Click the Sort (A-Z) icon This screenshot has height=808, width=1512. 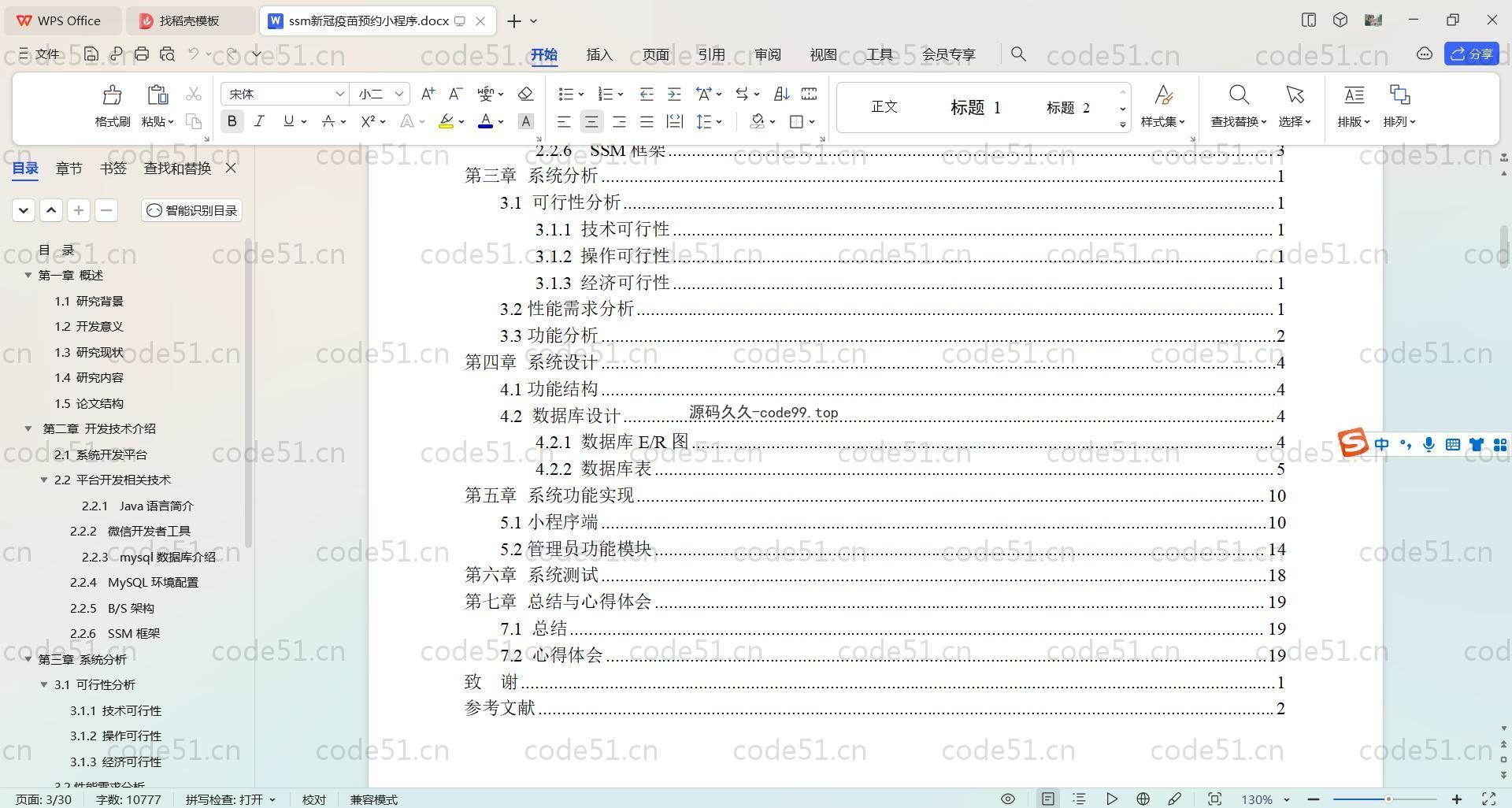pyautogui.click(x=781, y=94)
